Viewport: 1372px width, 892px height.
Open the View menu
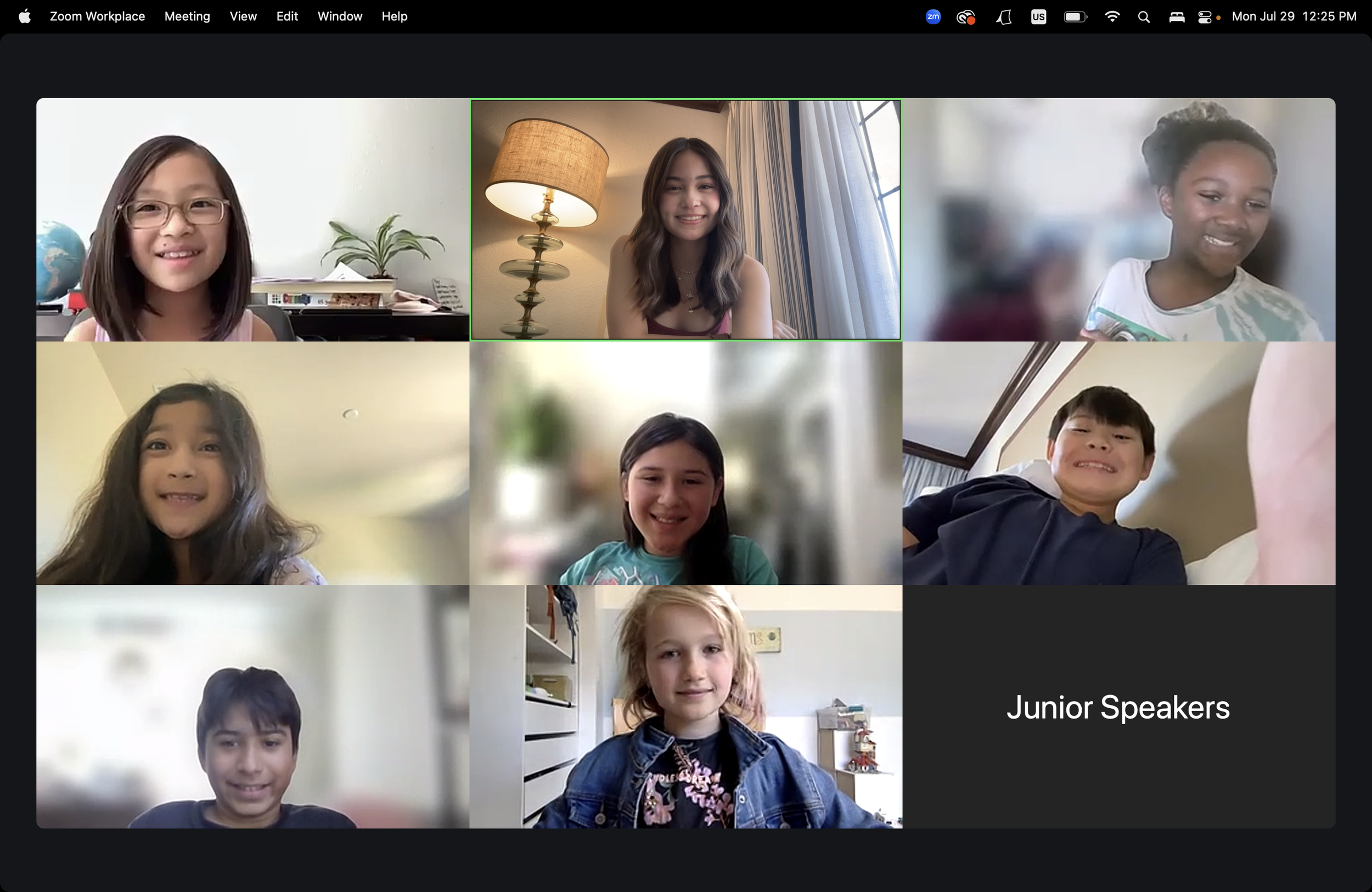tap(243, 16)
